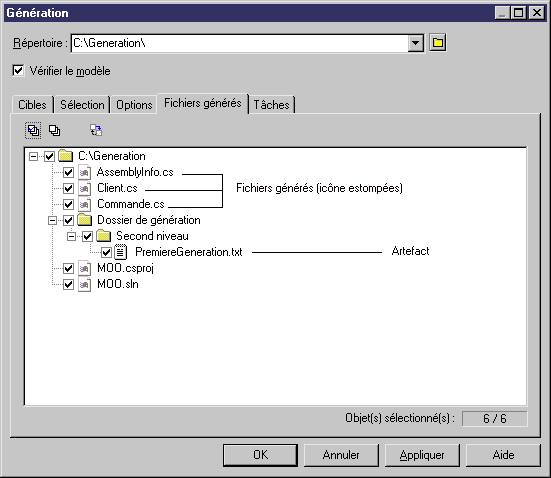Click the use graphical selection toolbar icon

click(96, 130)
